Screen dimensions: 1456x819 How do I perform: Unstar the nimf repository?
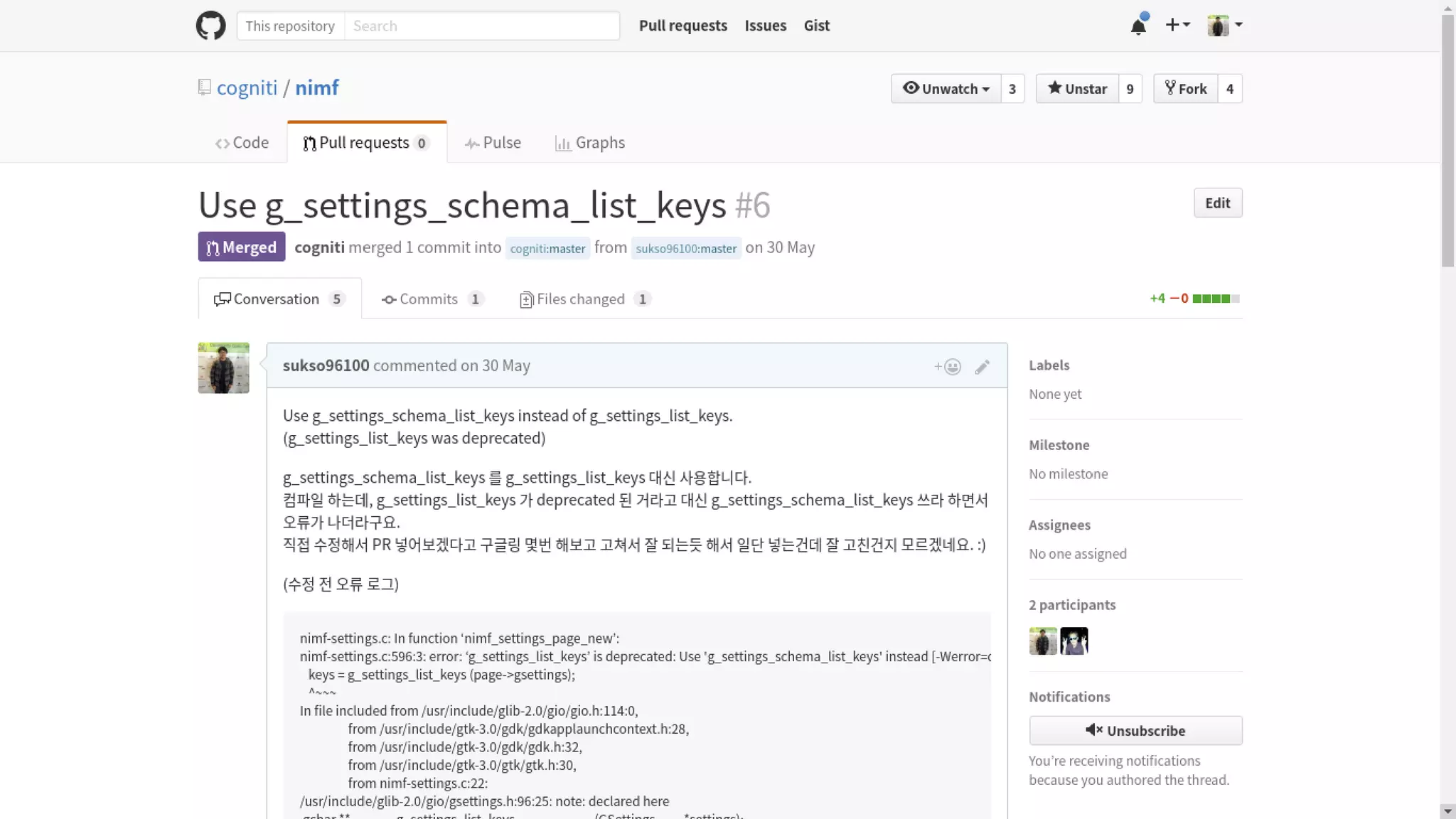pos(1077,89)
